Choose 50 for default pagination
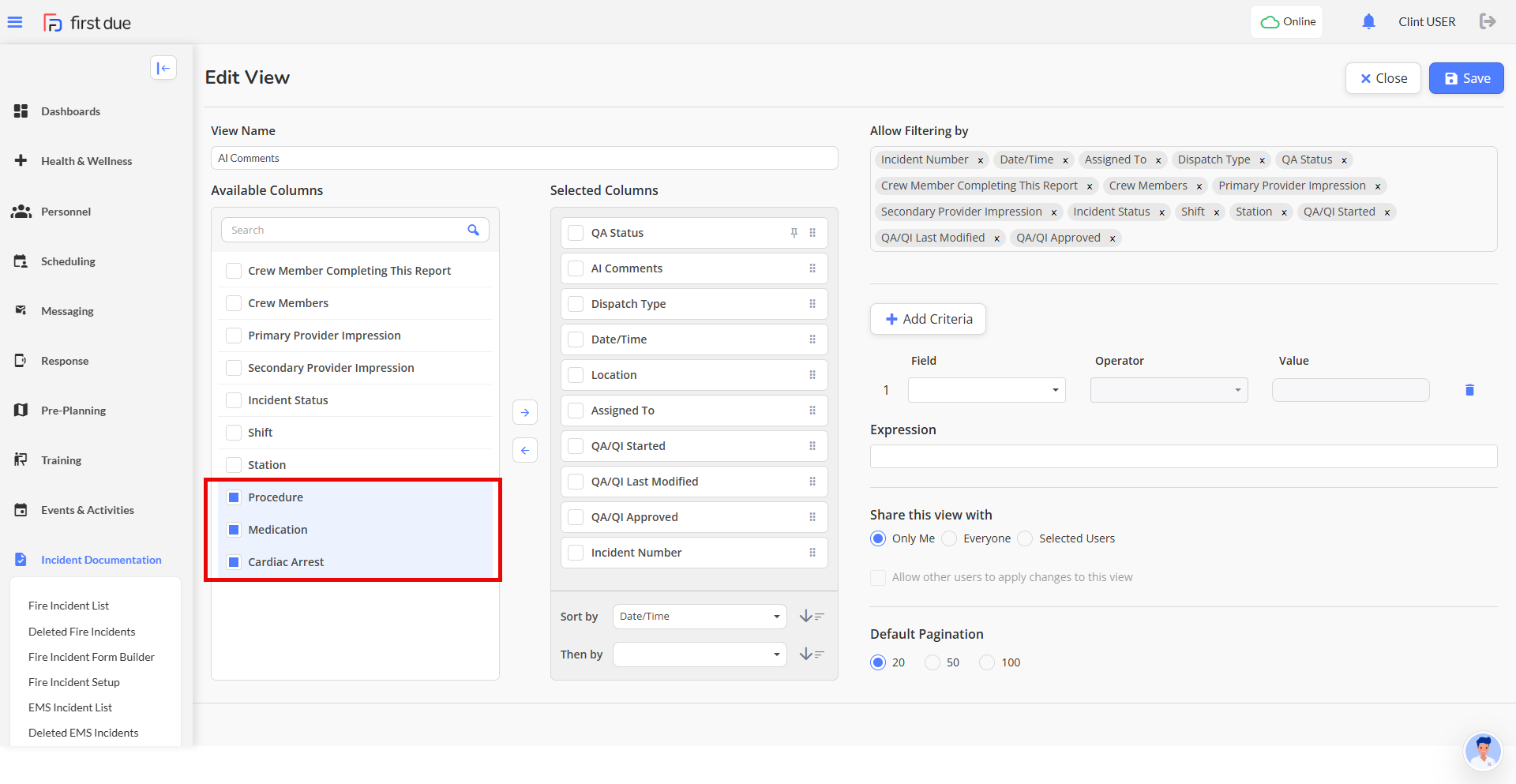This screenshot has height=784, width=1516. click(932, 662)
